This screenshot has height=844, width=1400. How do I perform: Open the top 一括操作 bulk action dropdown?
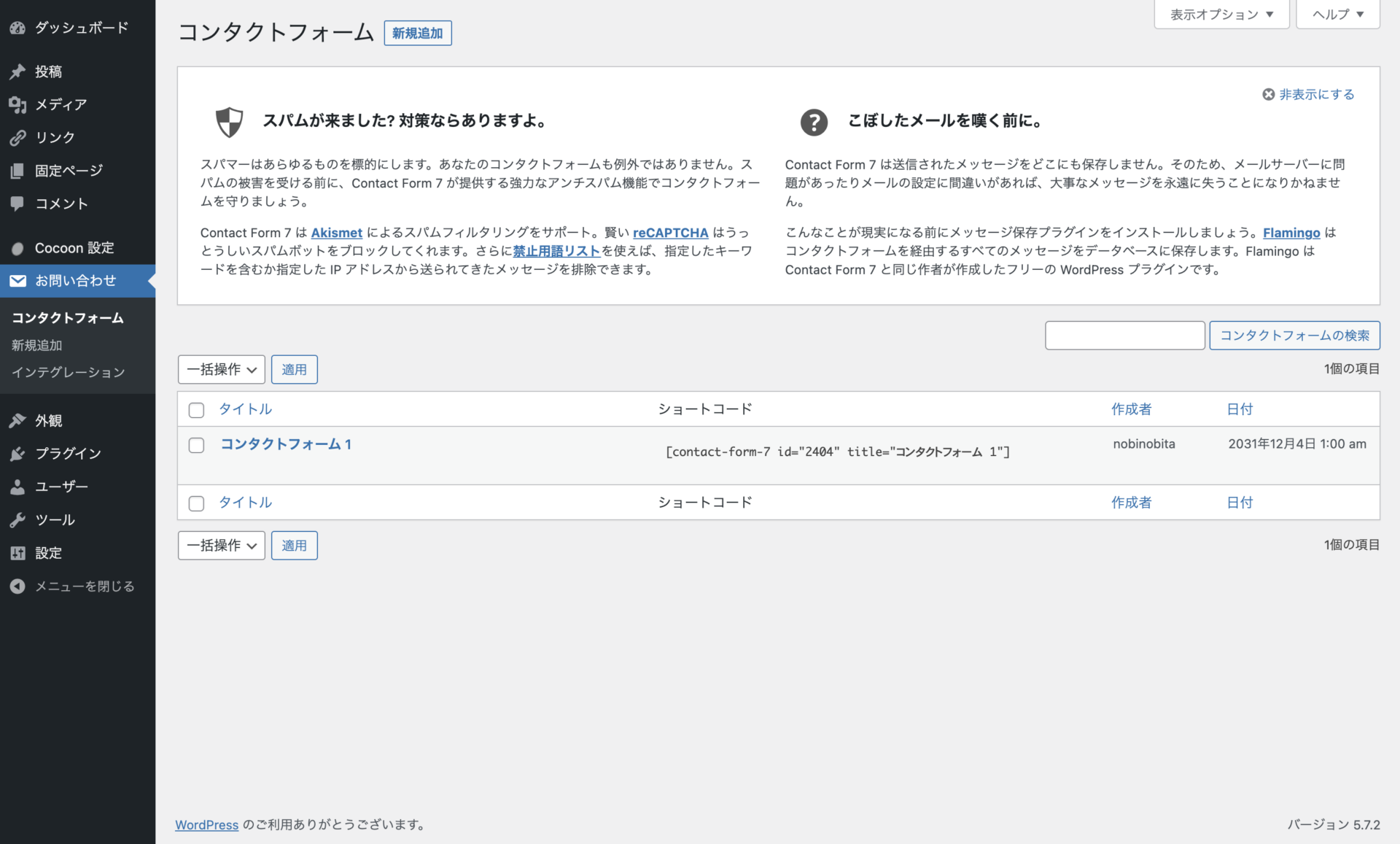click(x=221, y=369)
